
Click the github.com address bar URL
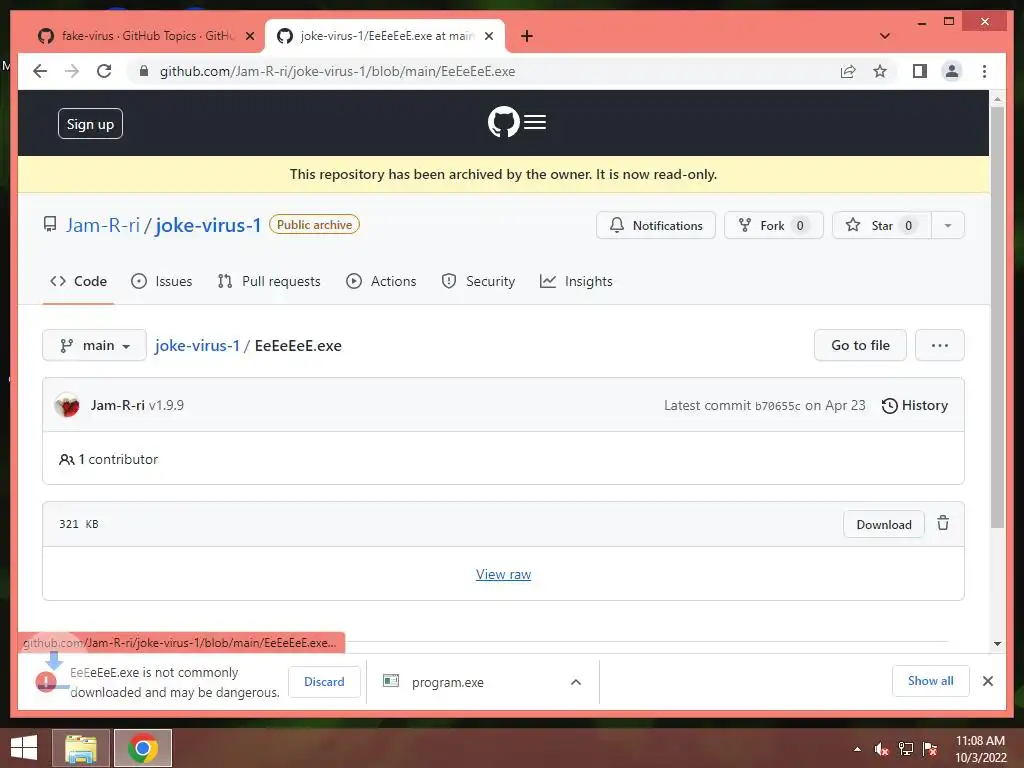point(338,71)
